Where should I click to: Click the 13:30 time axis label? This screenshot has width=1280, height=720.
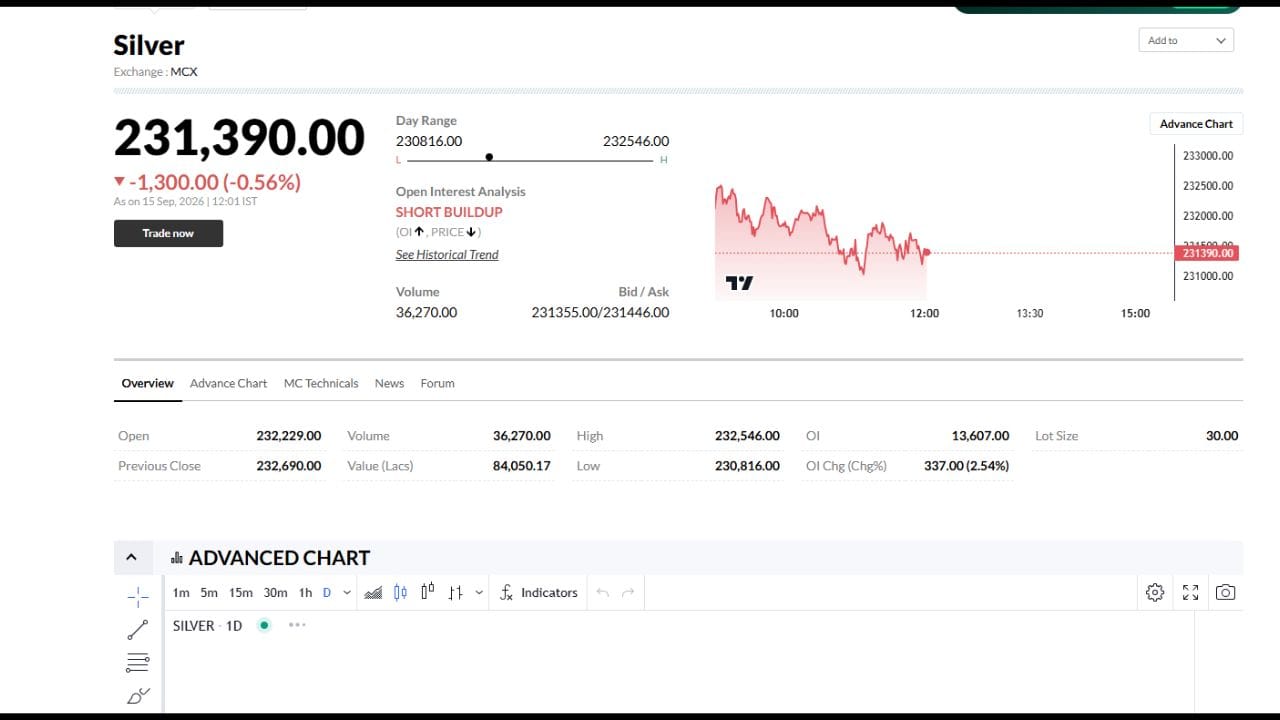[1030, 313]
